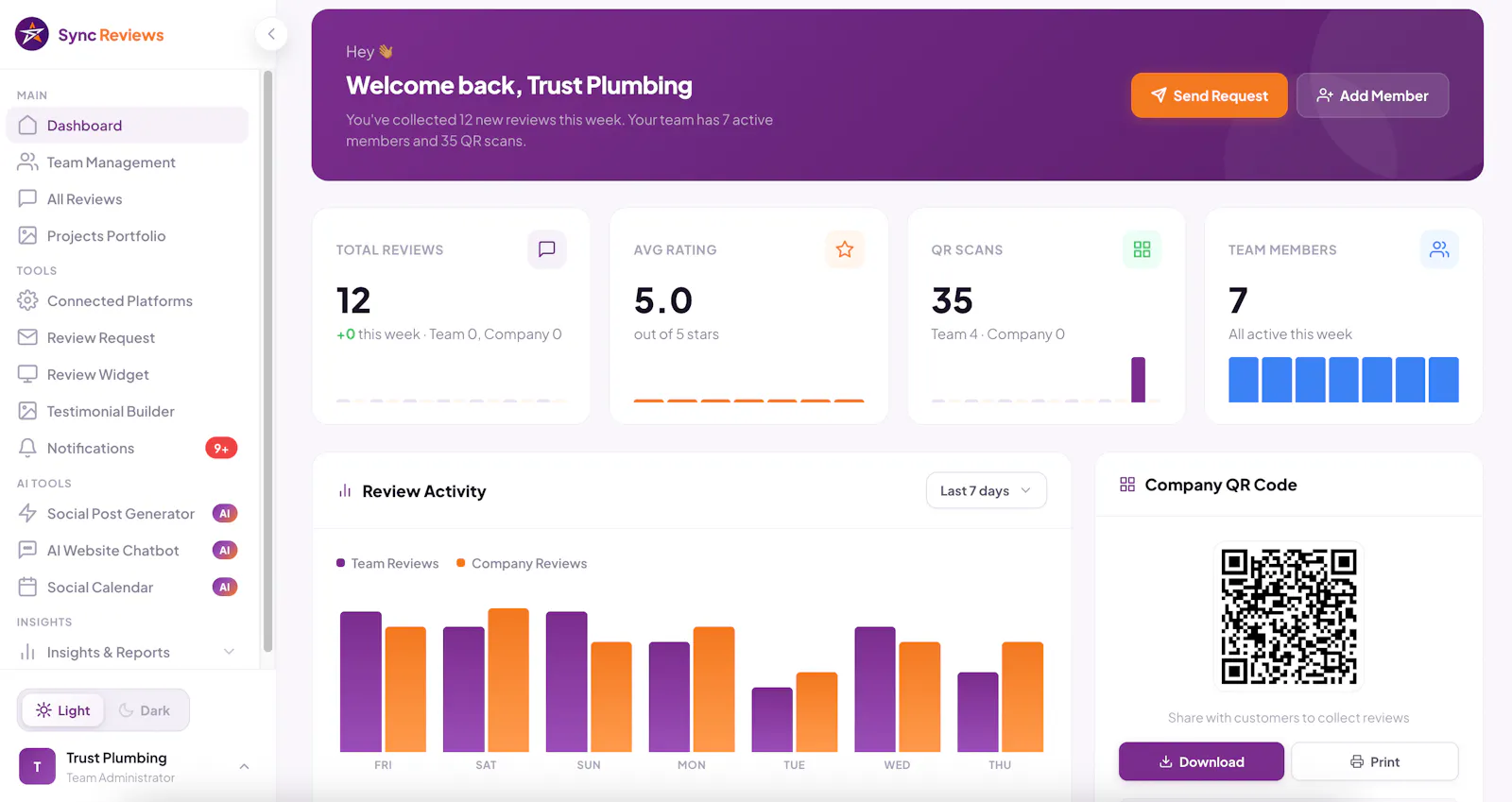
Task: Click the Team Members users icon
Action: click(1439, 249)
